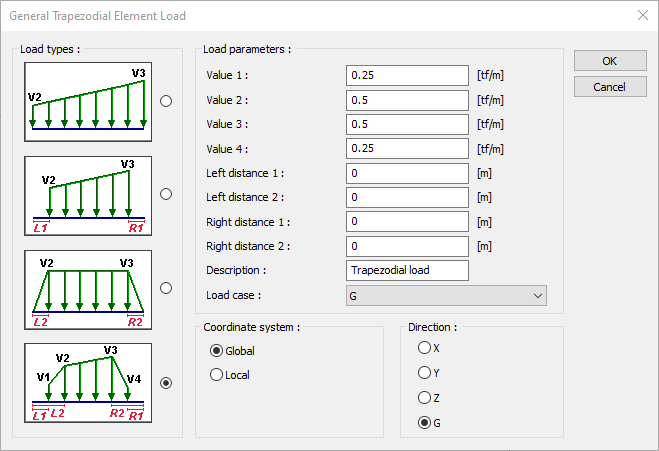Click the load diagram with L1 and R1 offsets
659x451 pixels.
click(87, 194)
